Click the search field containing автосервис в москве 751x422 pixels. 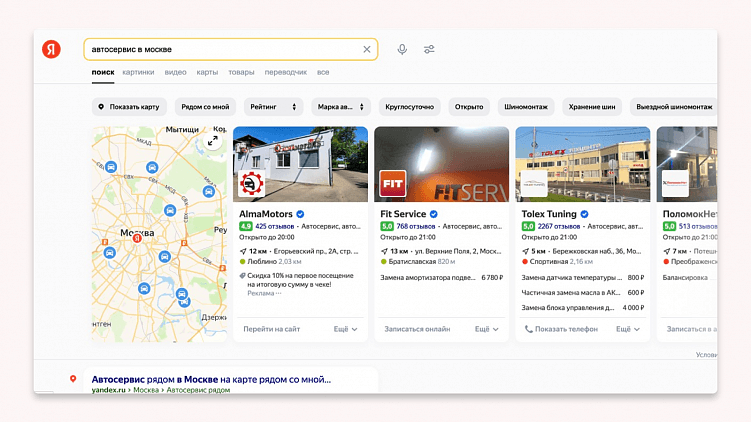click(x=231, y=49)
